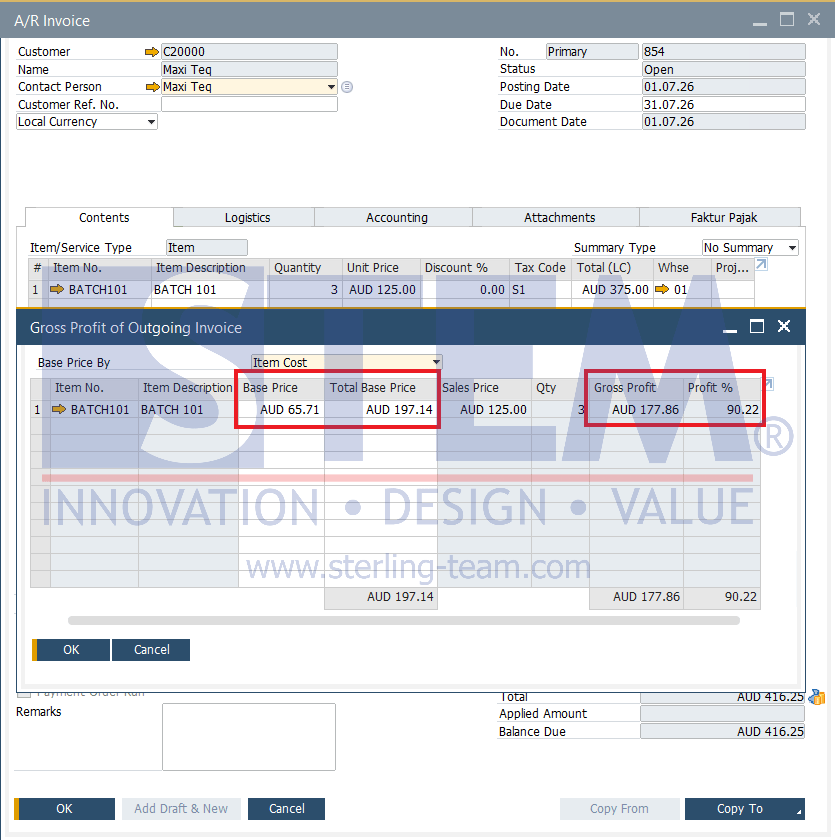835x840 pixels.
Task: Open the Accounting tab
Action: (x=396, y=218)
